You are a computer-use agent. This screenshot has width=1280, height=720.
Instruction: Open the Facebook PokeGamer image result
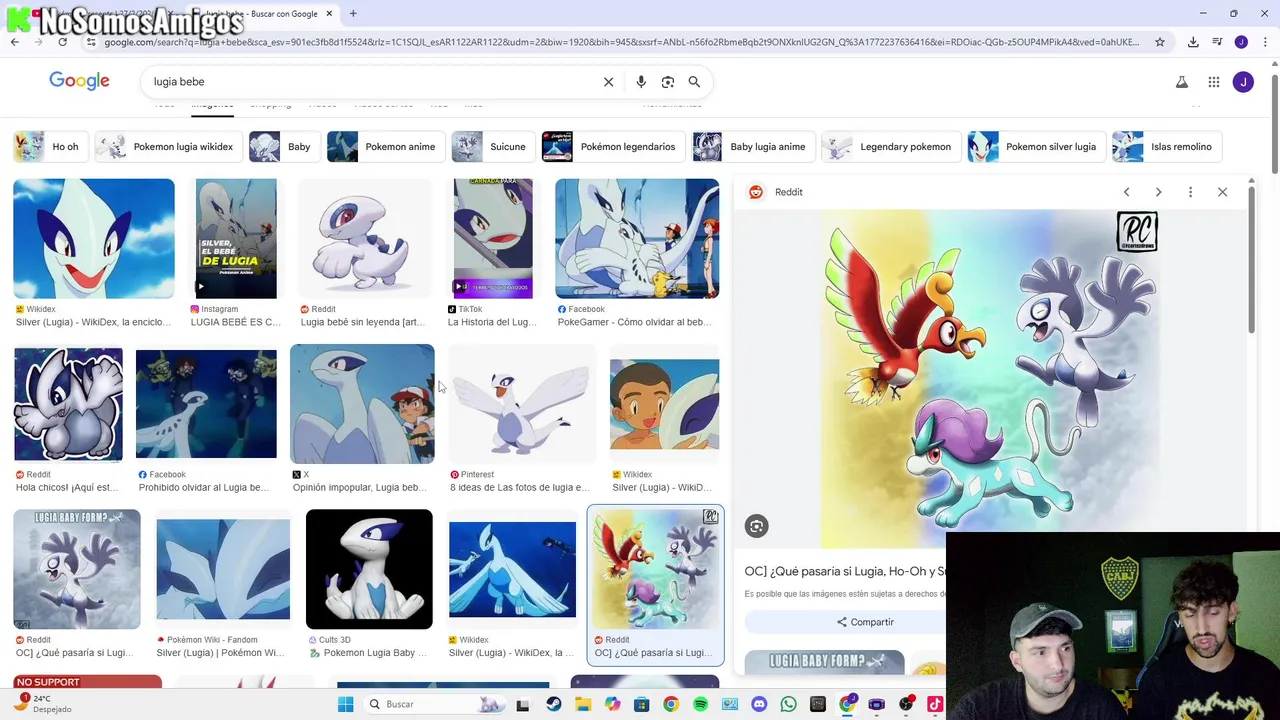pyautogui.click(x=637, y=239)
